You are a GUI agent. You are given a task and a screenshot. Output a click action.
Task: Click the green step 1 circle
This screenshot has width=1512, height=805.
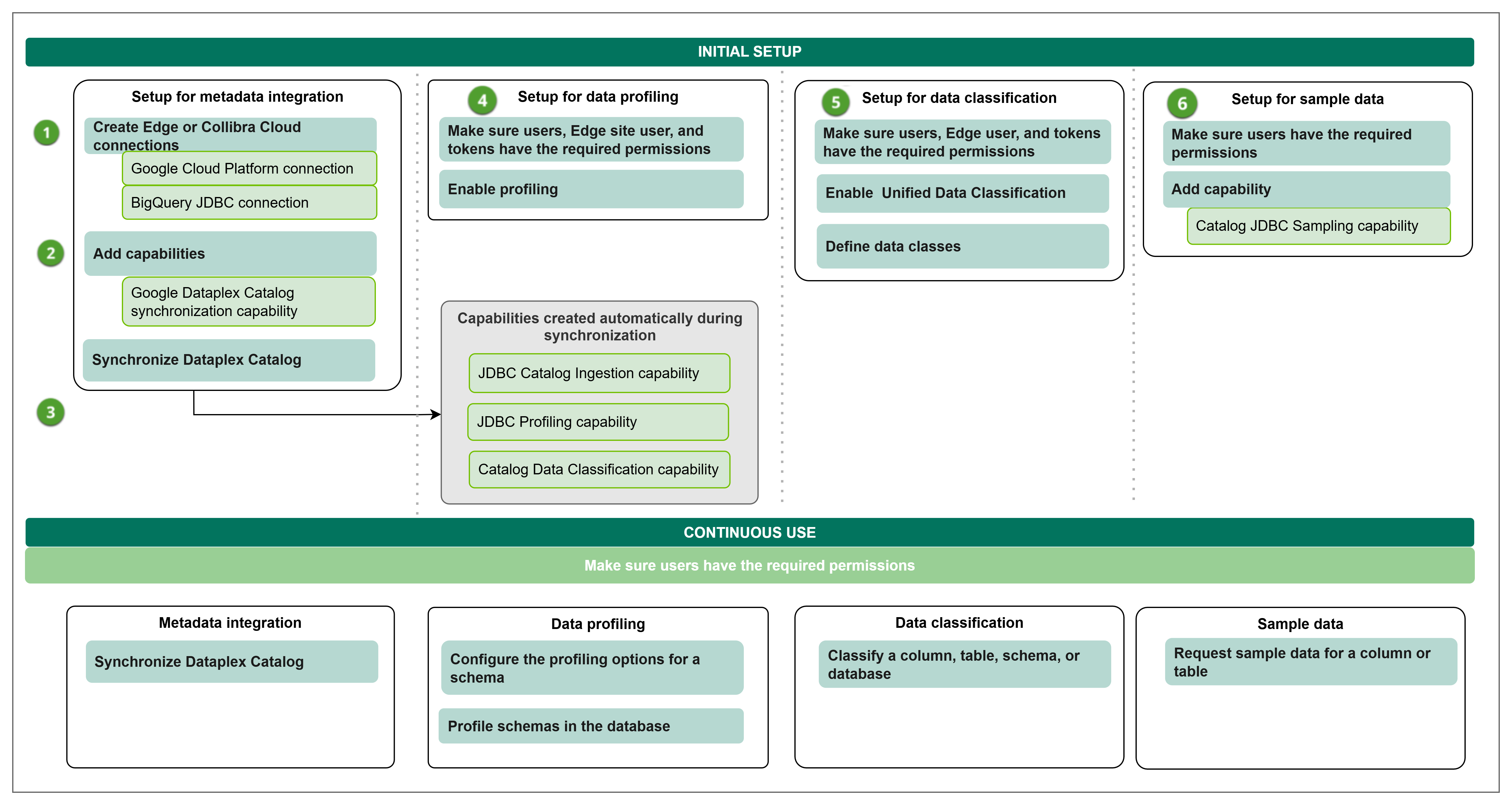coord(46,133)
